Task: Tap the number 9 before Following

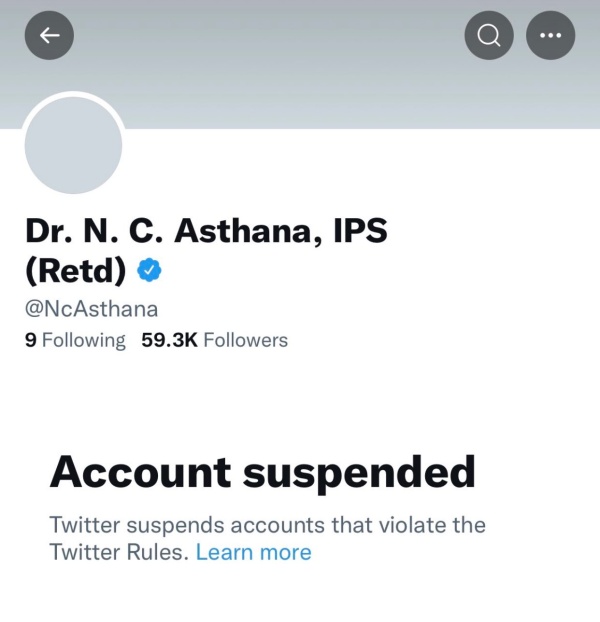Action: pyautogui.click(x=31, y=340)
